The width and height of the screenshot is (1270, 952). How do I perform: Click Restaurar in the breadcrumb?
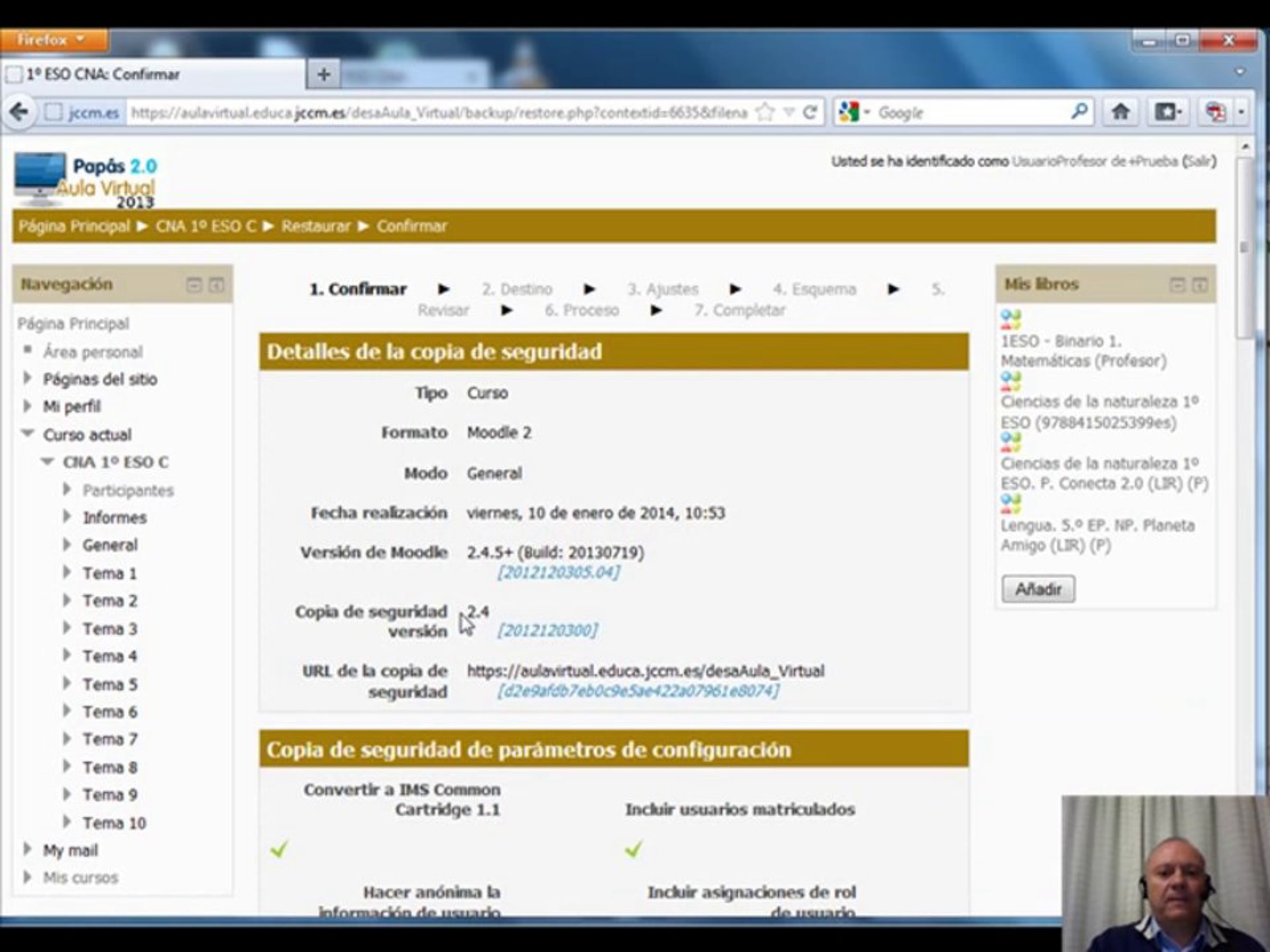point(316,226)
